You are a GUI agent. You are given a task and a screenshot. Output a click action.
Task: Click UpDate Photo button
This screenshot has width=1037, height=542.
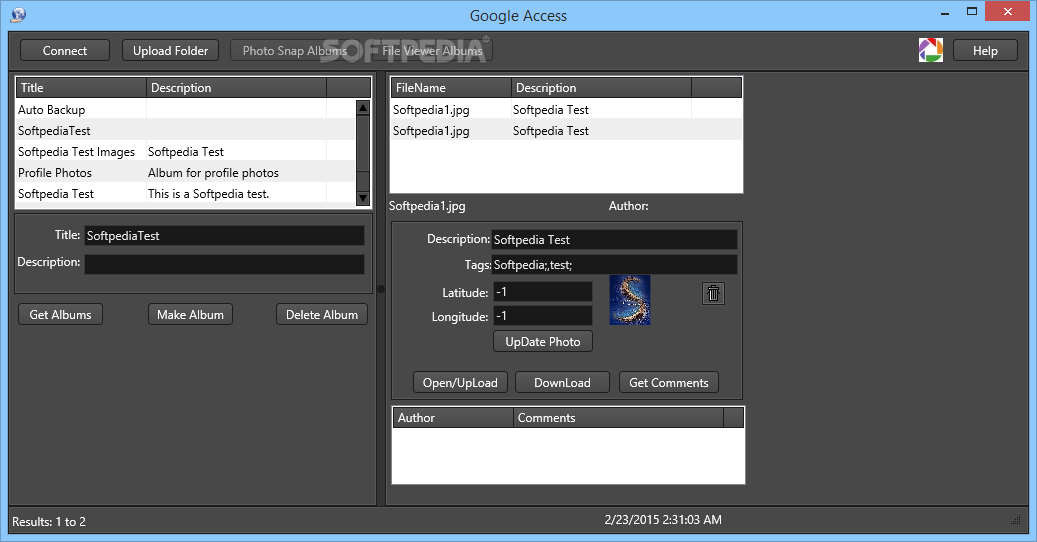click(543, 342)
